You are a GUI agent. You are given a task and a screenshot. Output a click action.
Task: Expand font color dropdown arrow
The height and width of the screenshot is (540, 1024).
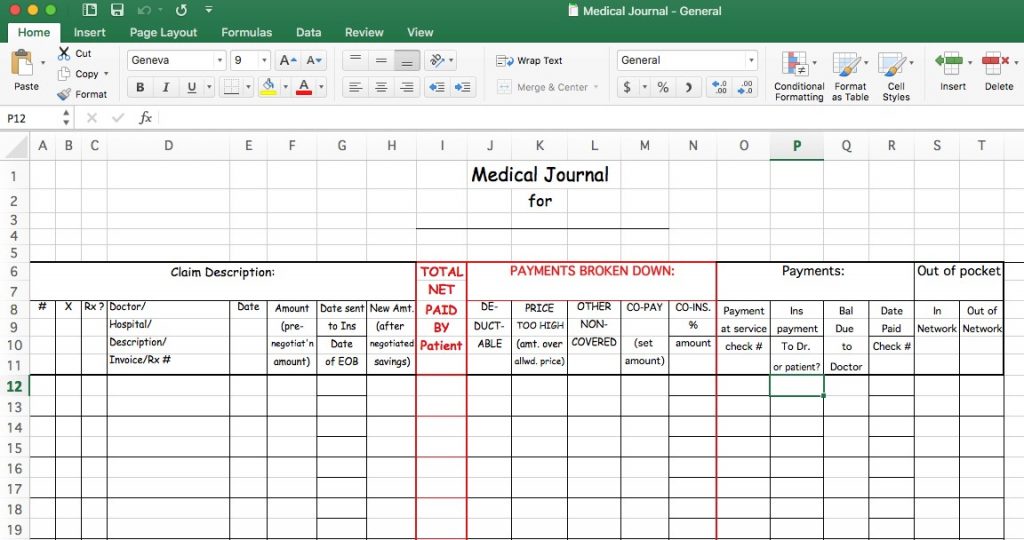point(321,87)
